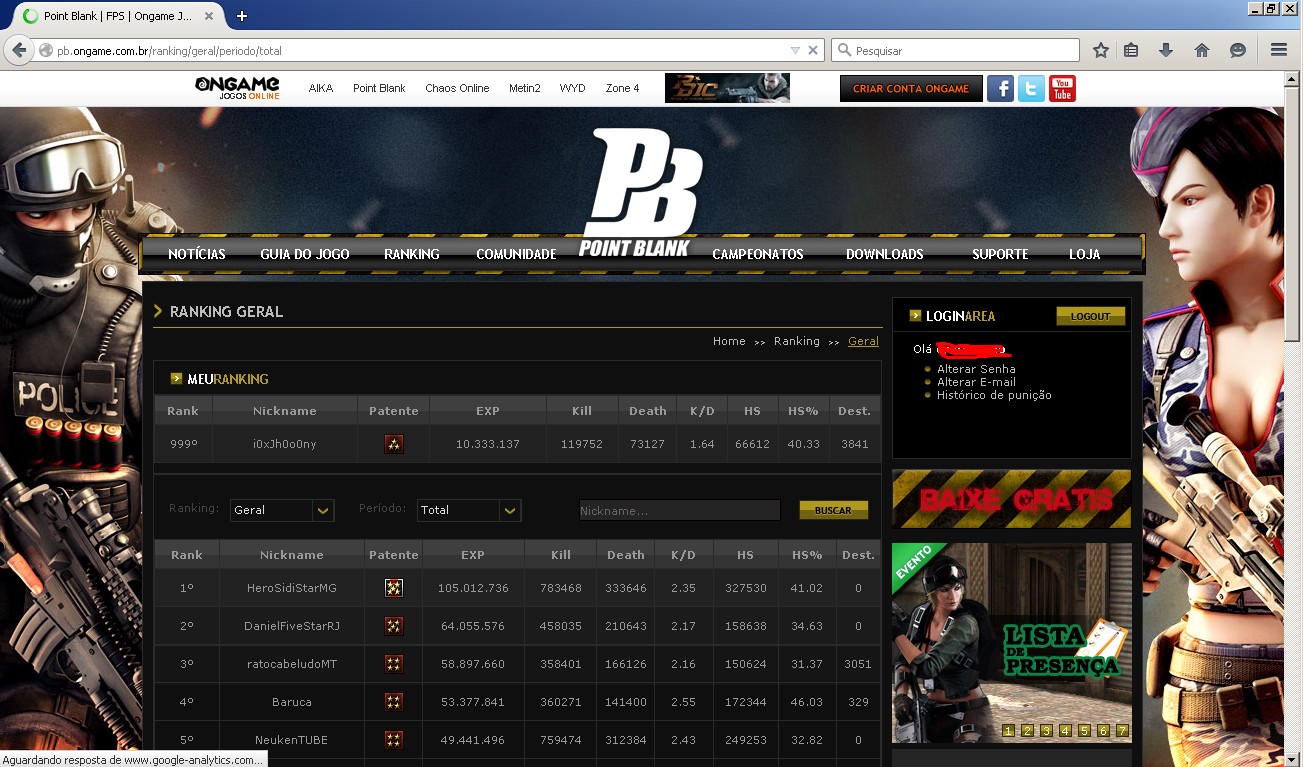Click Ranking in the breadcrumb
The width and height of the screenshot is (1303, 767).
[x=797, y=341]
